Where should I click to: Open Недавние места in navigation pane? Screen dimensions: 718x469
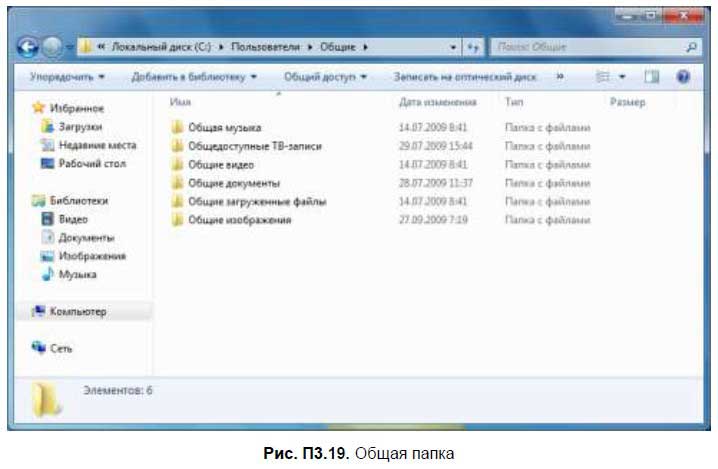(98, 145)
